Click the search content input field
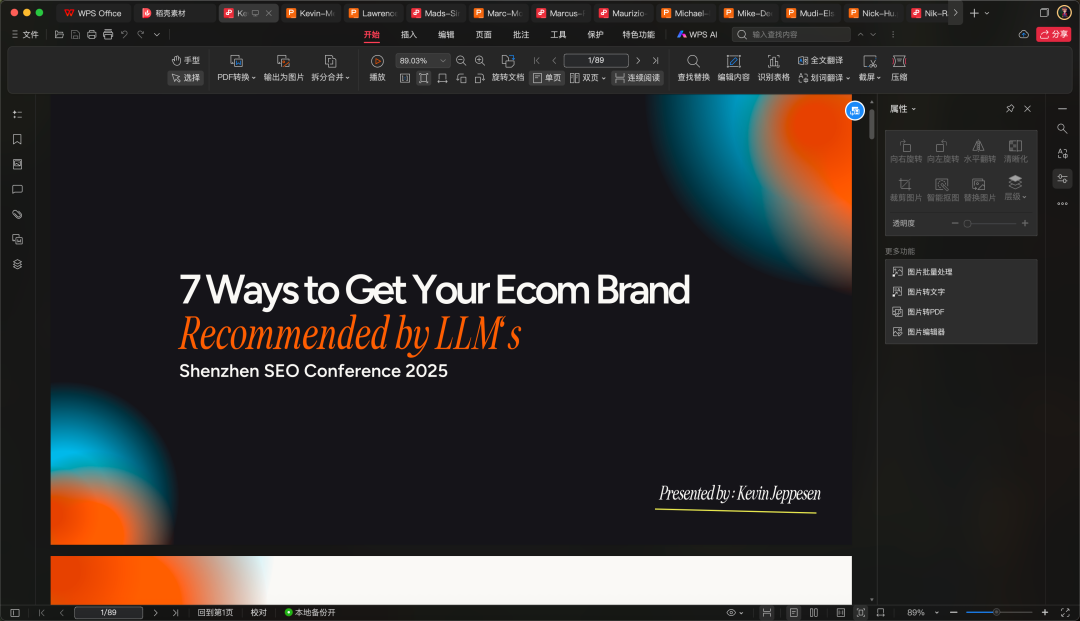Viewport: 1080px width, 621px height. [x=791, y=34]
